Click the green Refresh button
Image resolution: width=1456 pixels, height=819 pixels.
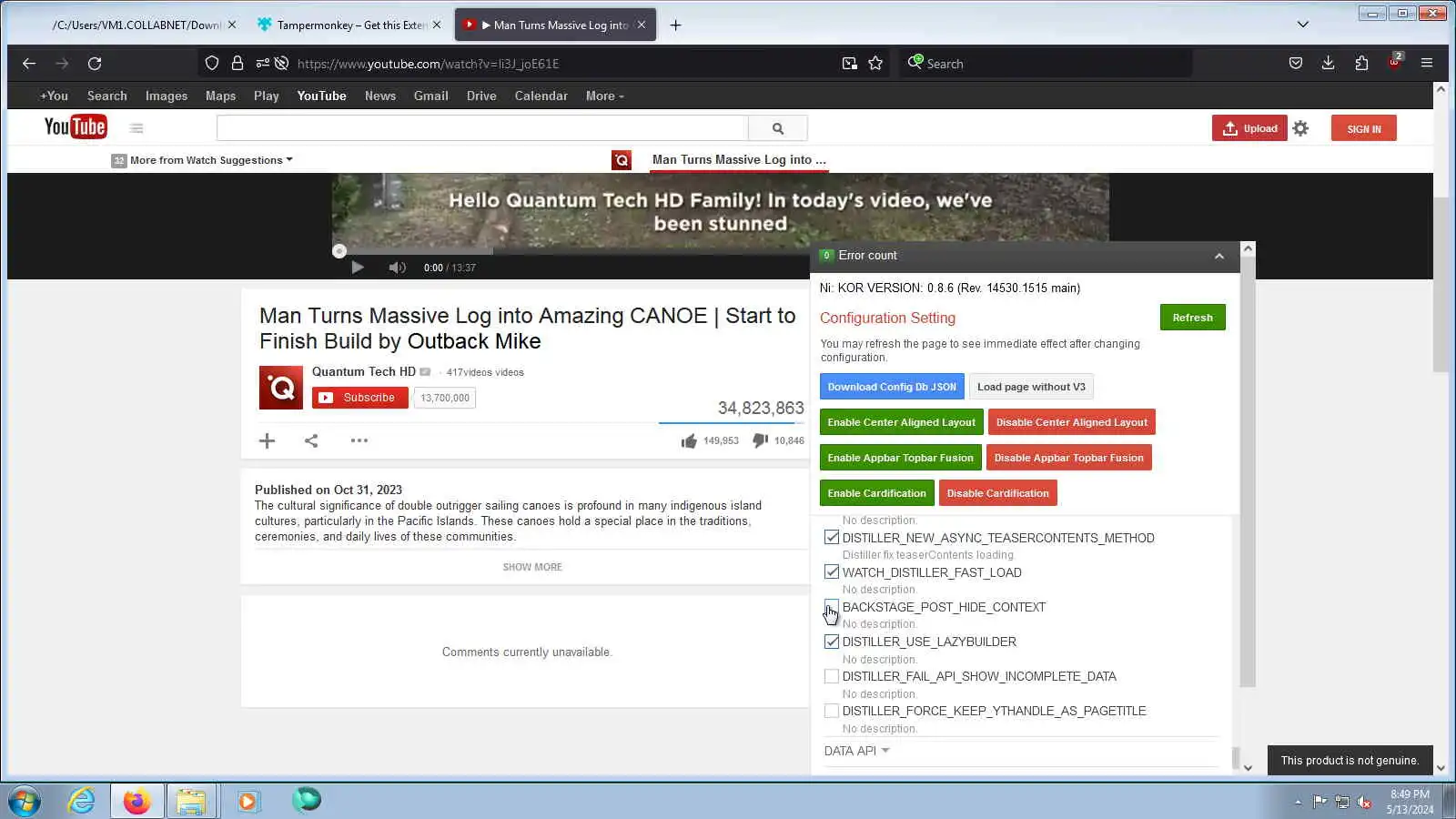click(x=1193, y=318)
